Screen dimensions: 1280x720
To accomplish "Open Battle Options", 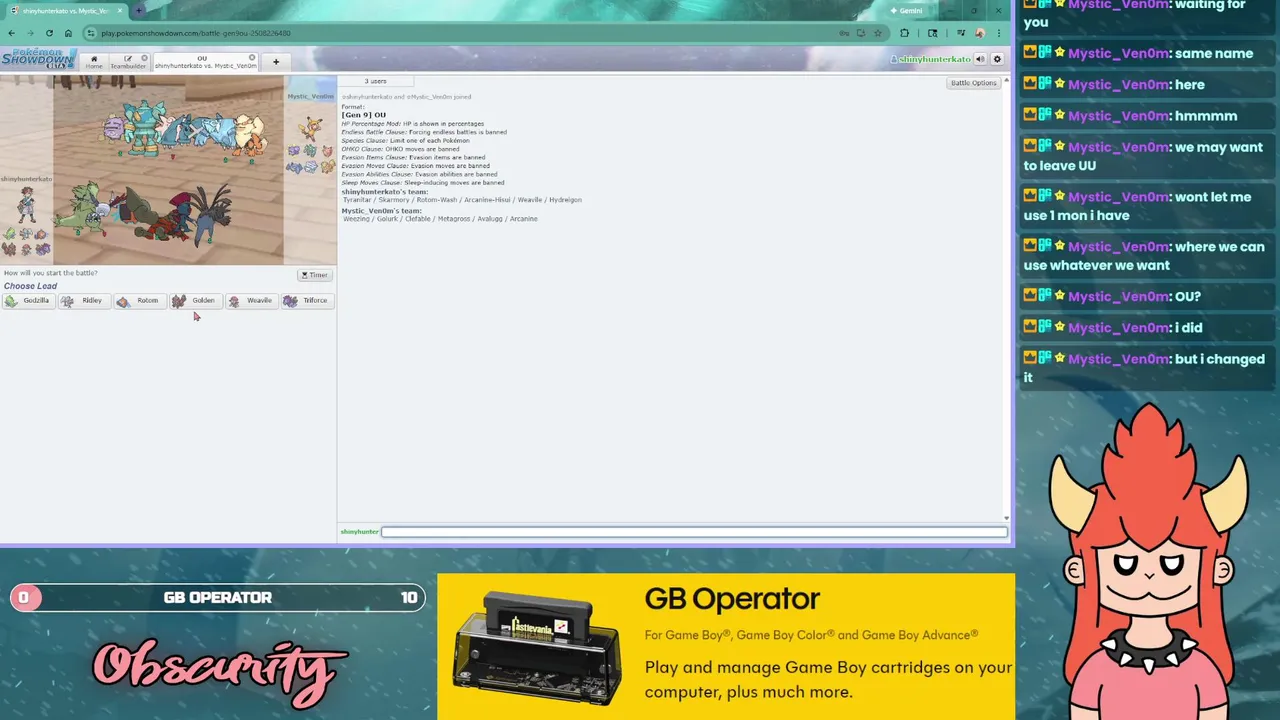I will point(973,83).
